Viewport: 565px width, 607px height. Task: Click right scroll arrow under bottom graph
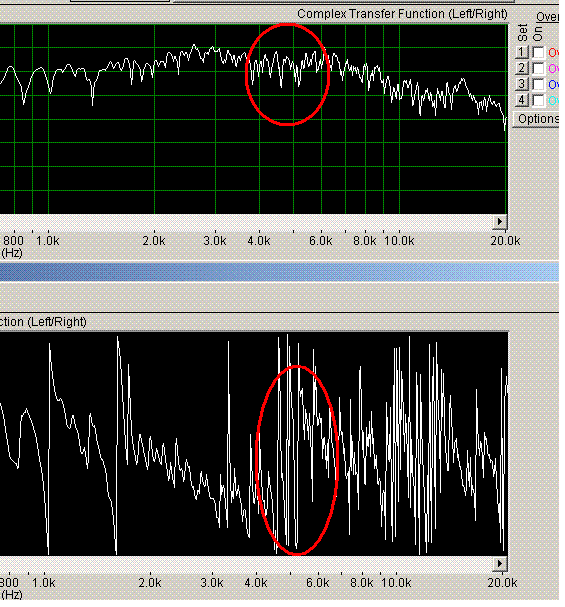500,563
